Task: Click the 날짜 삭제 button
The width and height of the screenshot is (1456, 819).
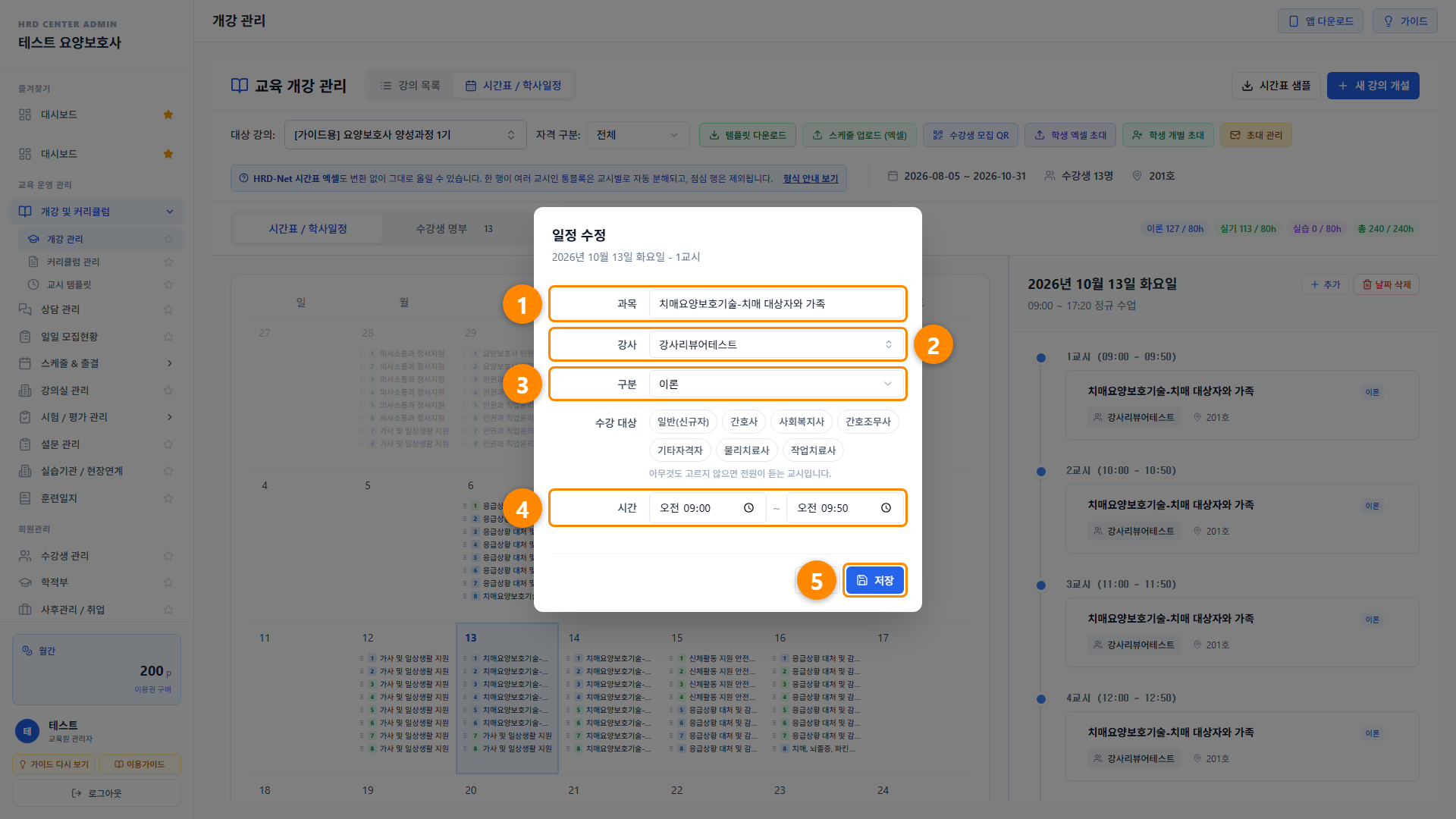Action: pyautogui.click(x=1386, y=284)
